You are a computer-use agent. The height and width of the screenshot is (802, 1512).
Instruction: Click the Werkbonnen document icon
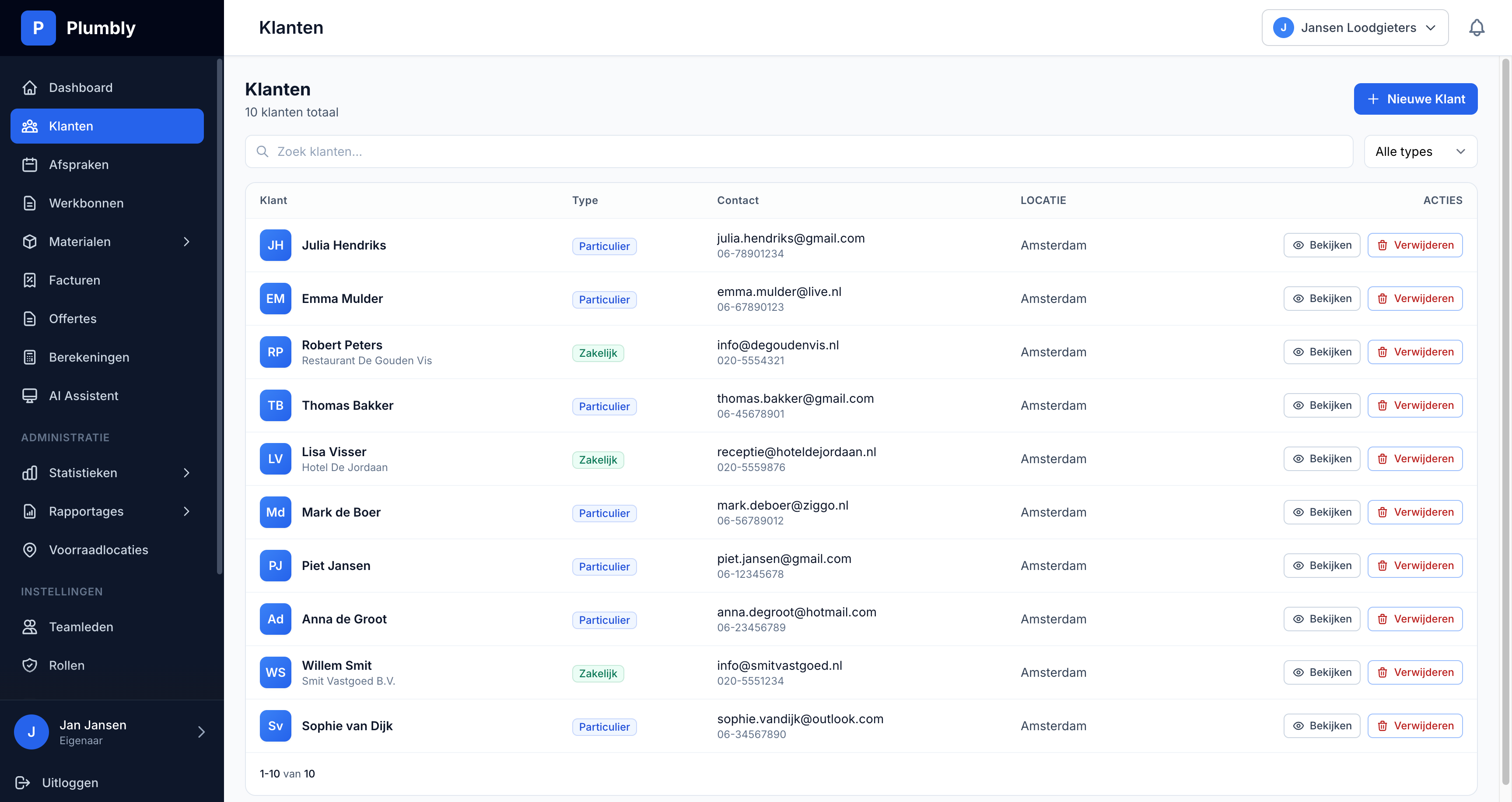tap(29, 203)
